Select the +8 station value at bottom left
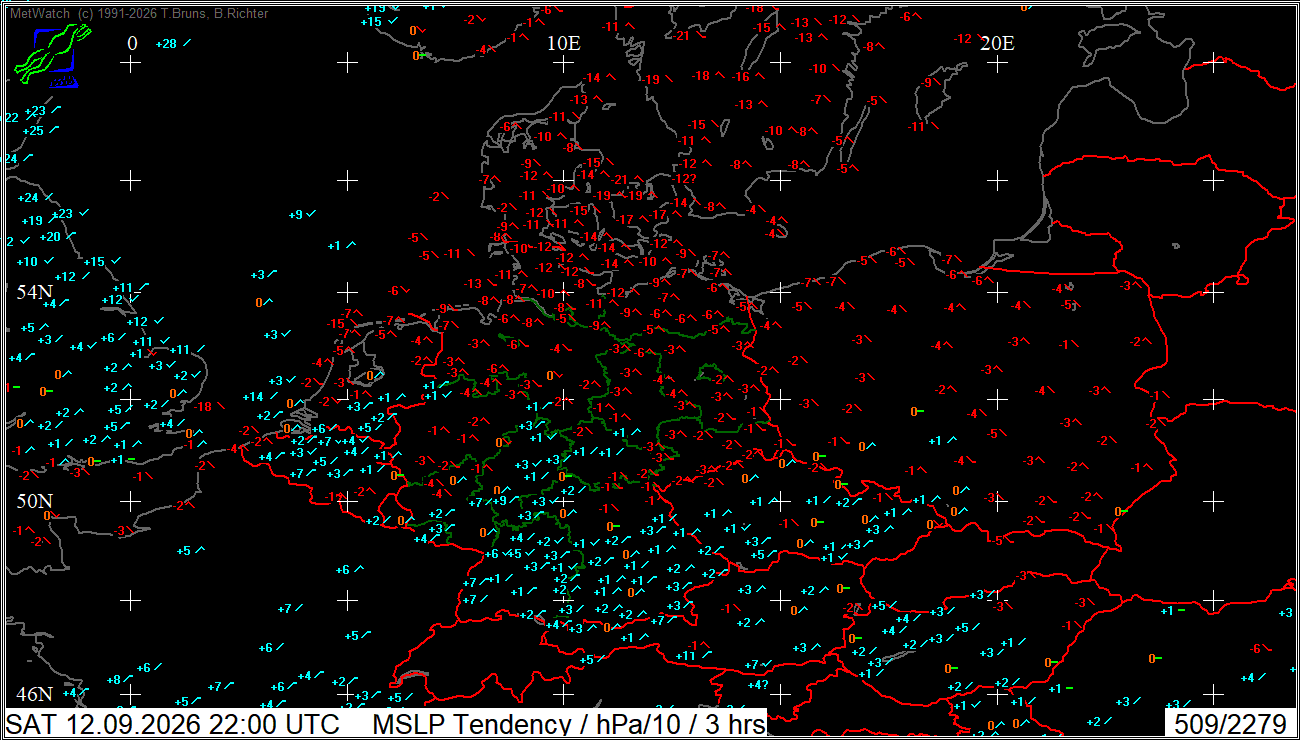The image size is (1300, 740). click(113, 680)
